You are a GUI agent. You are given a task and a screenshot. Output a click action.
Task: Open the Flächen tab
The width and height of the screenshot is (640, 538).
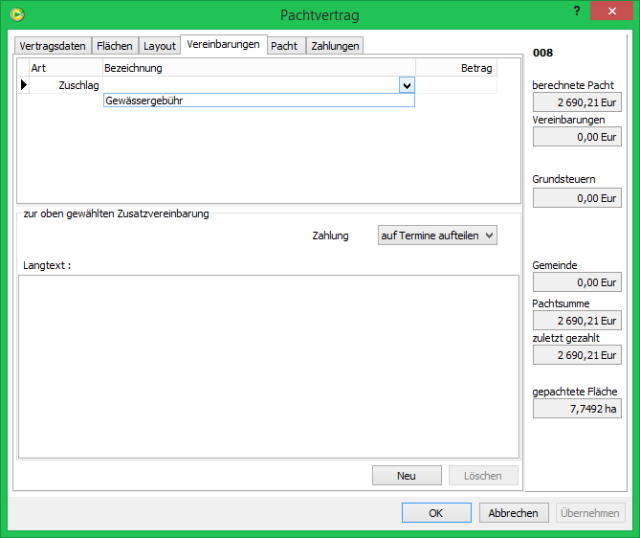click(x=114, y=46)
